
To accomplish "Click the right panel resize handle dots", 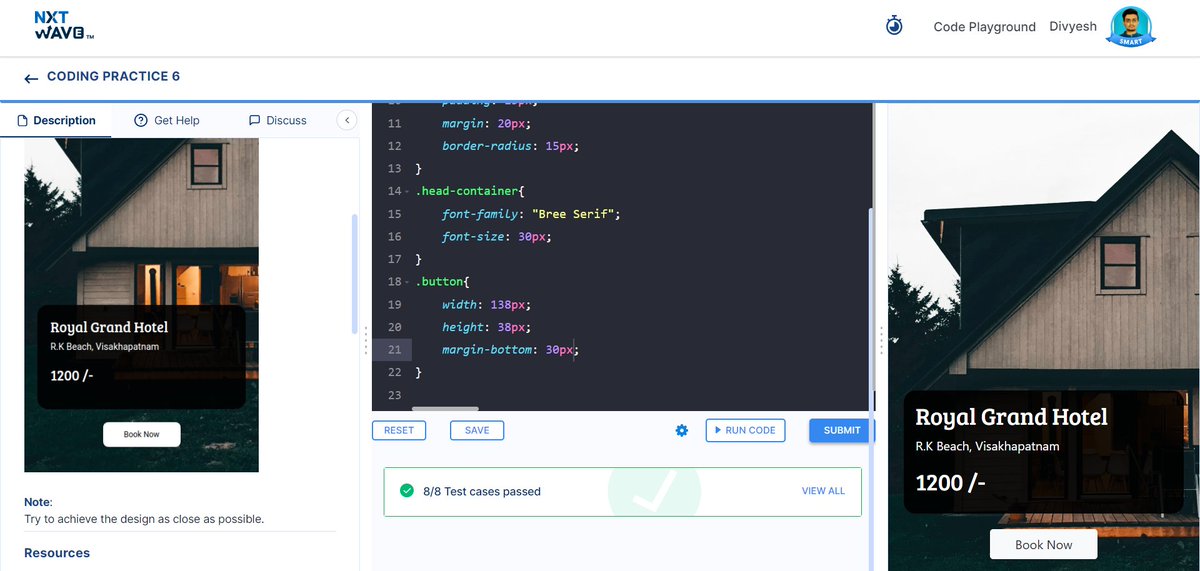I will pos(881,340).
